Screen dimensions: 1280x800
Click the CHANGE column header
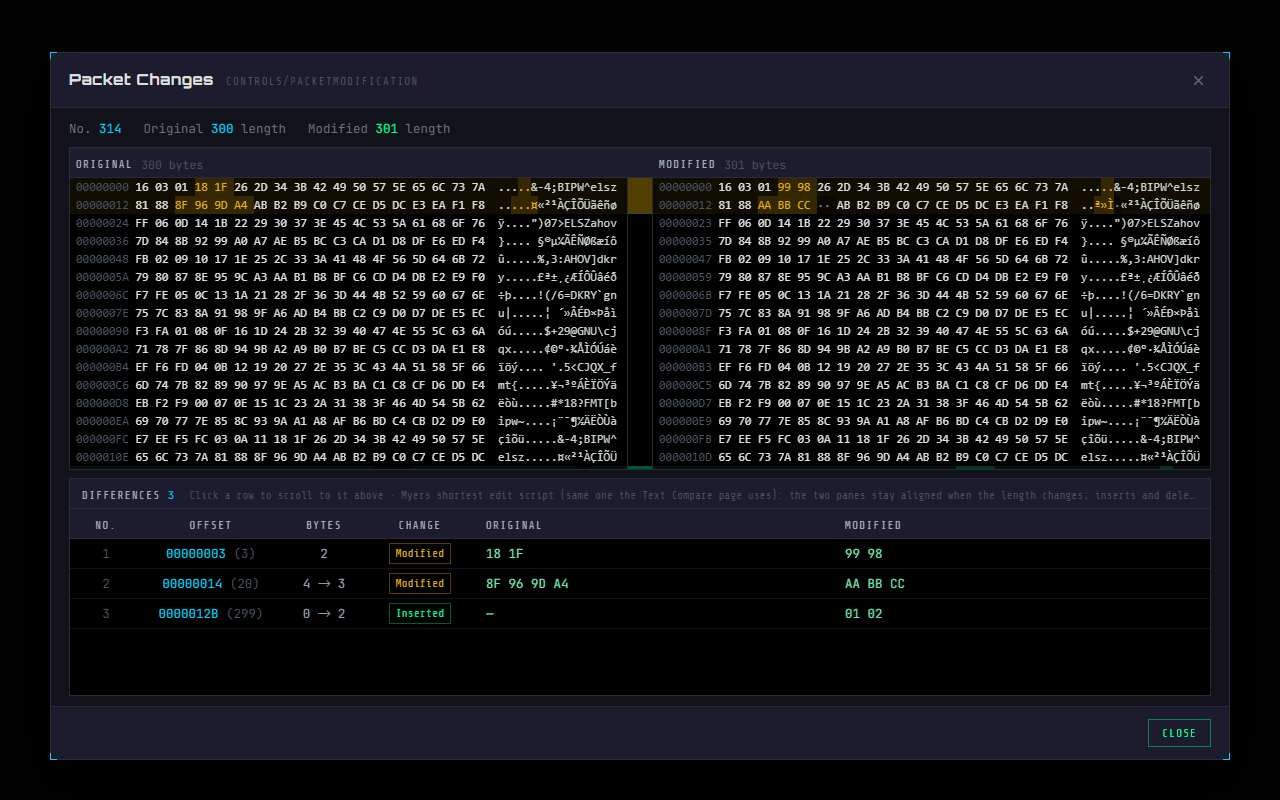(x=419, y=525)
